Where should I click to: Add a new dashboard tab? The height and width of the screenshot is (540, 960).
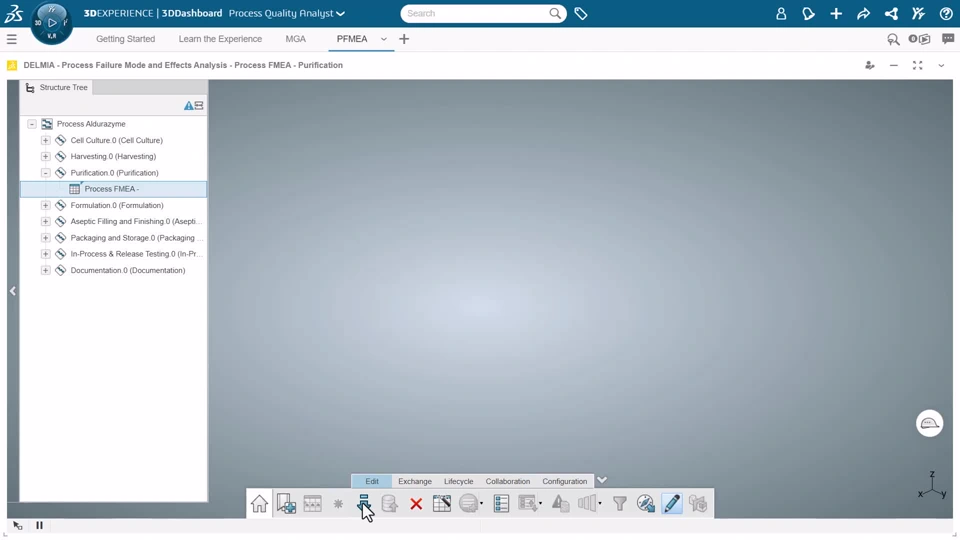point(404,39)
